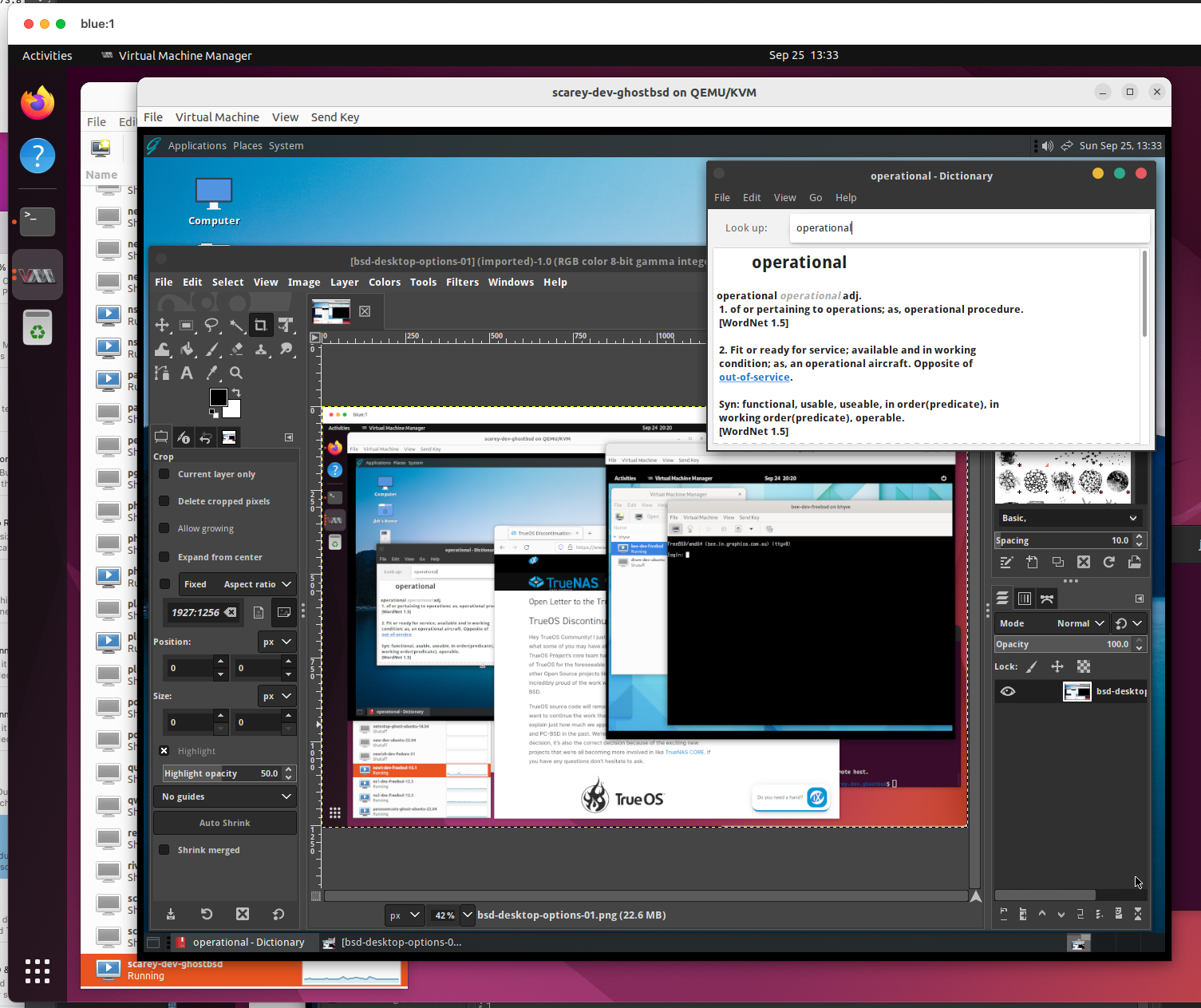This screenshot has height=1008, width=1201.
Task: Switch to the Tool Options tab
Action: 161,437
